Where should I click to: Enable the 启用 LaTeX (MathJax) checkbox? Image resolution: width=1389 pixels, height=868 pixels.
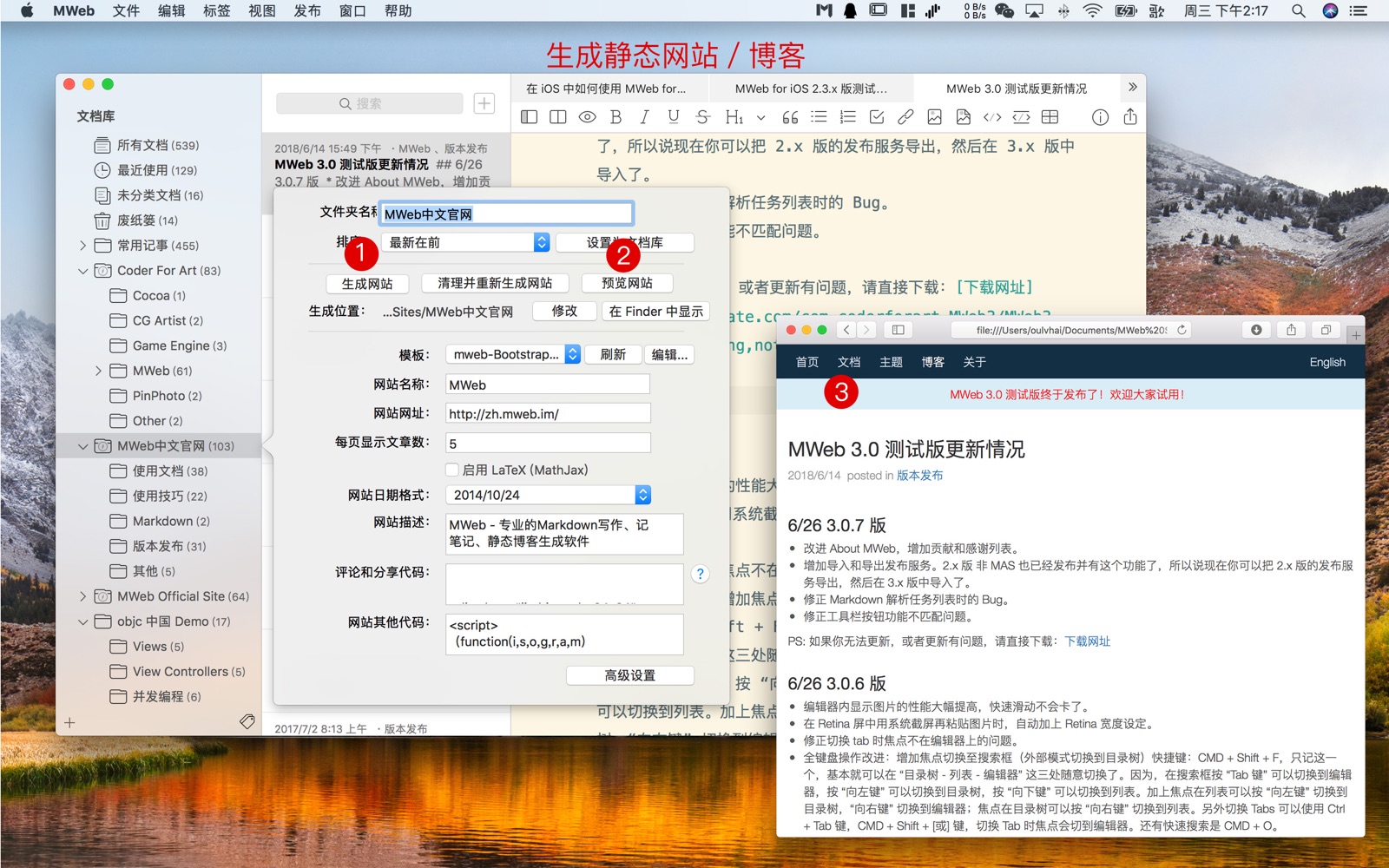[x=452, y=470]
